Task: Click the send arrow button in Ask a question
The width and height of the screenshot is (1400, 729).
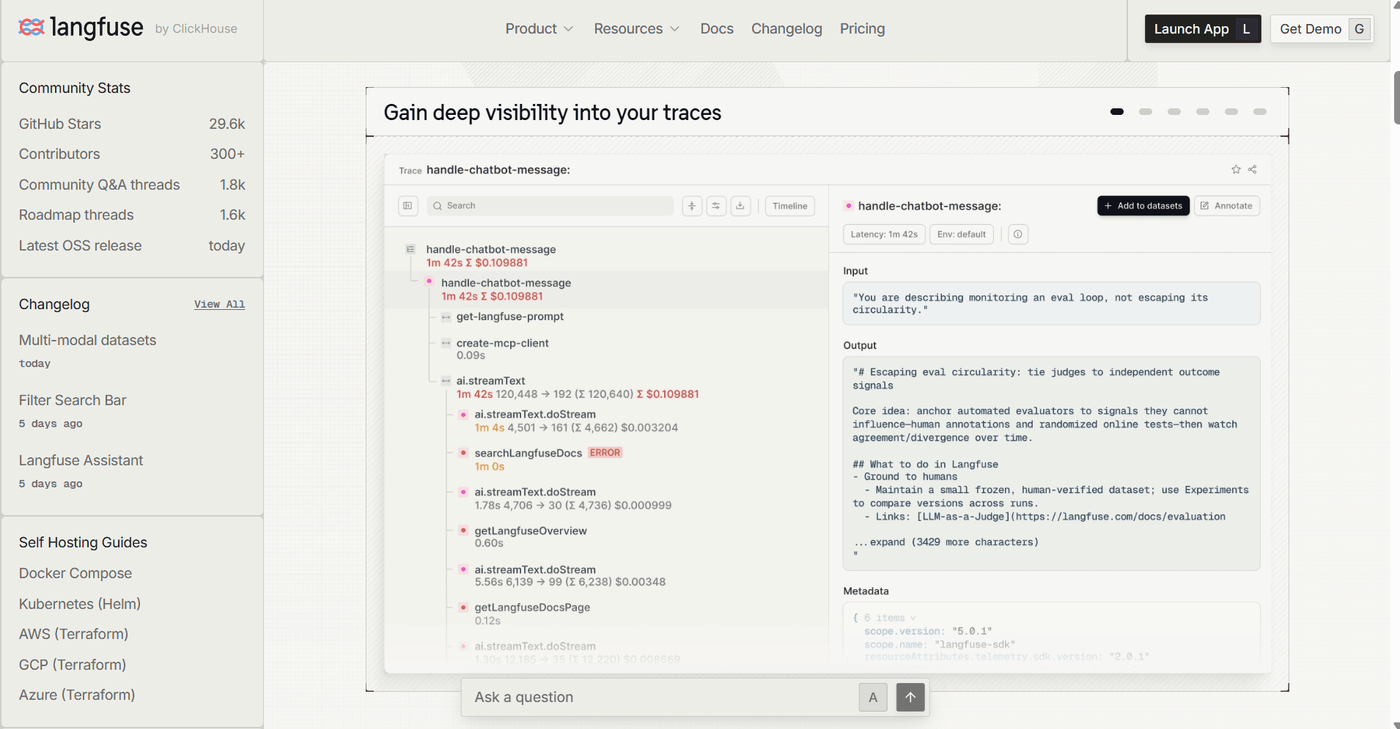Action: click(x=910, y=697)
